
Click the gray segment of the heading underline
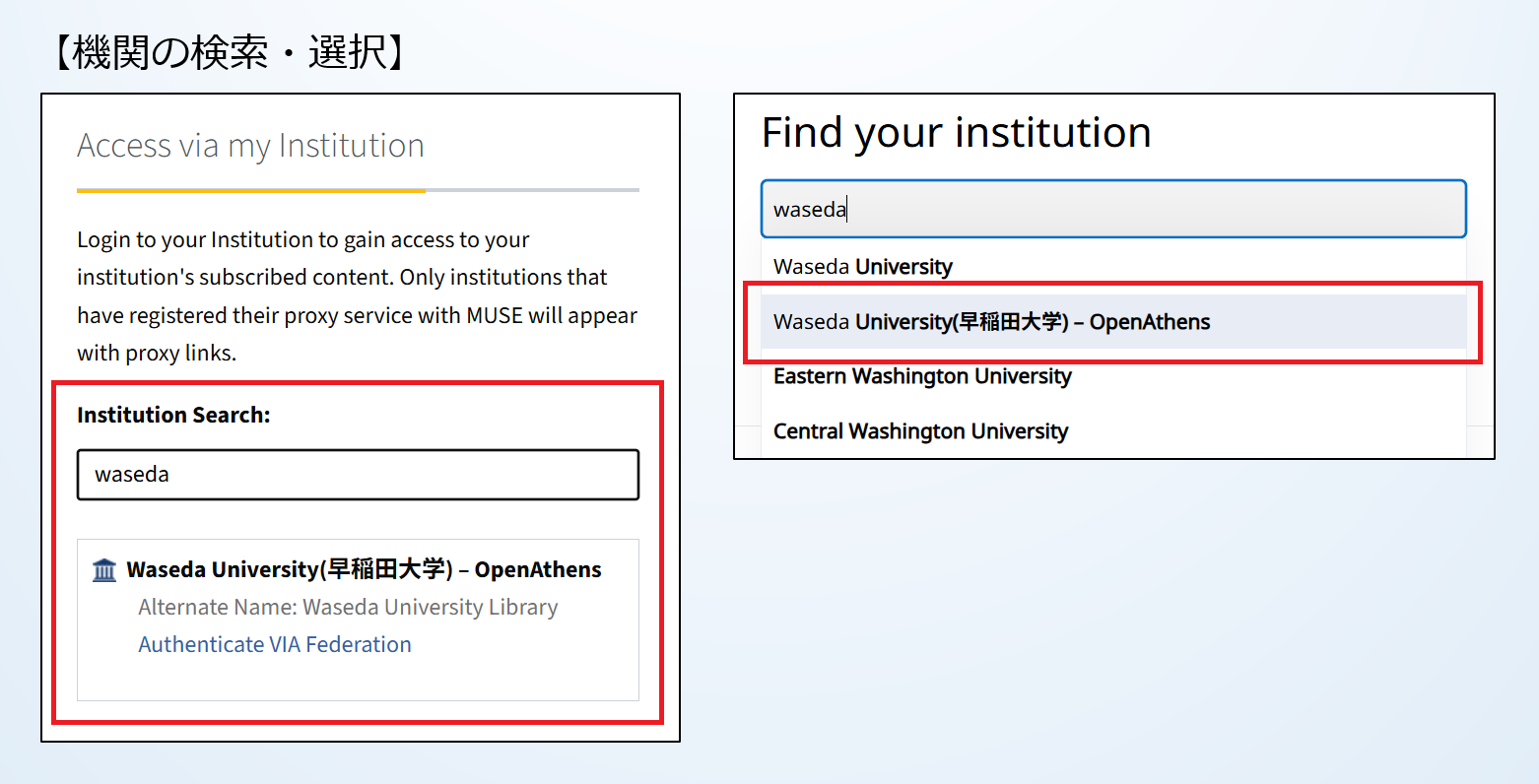pyautogui.click(x=532, y=190)
